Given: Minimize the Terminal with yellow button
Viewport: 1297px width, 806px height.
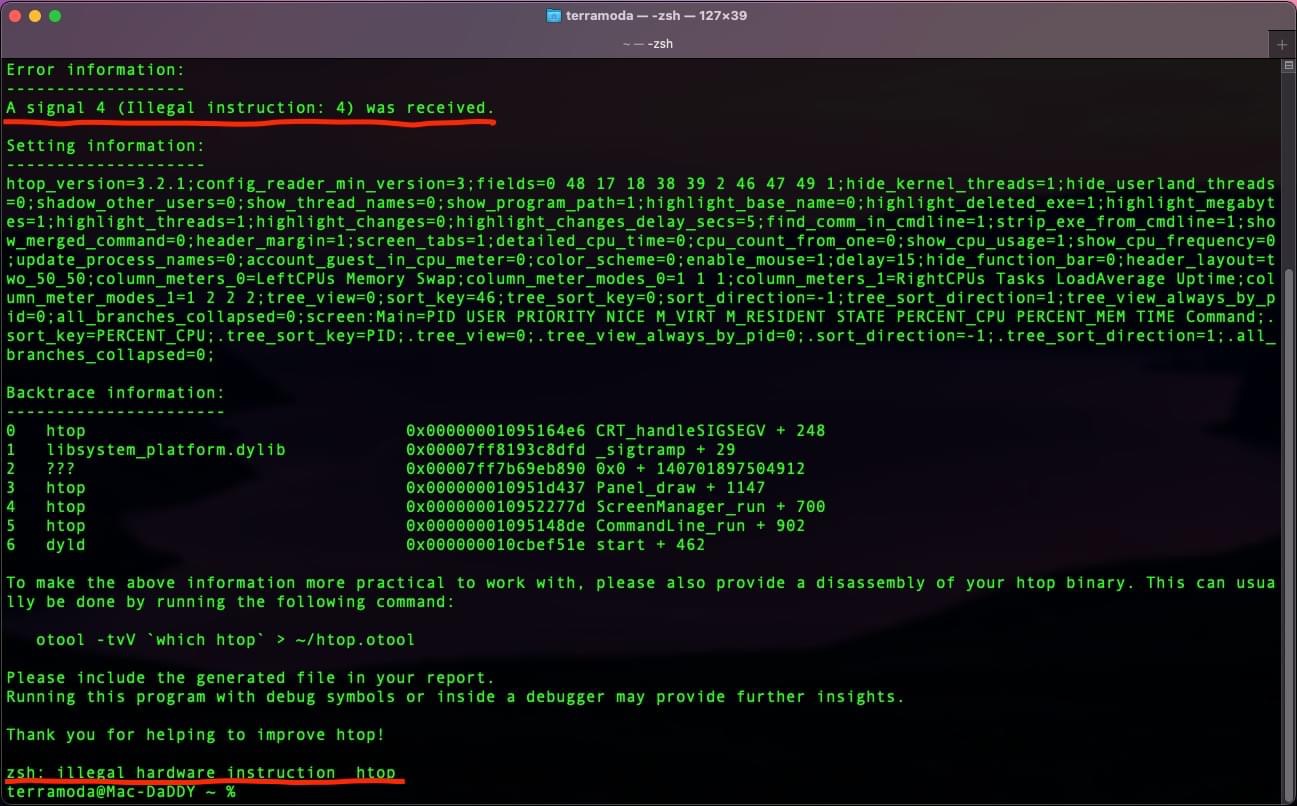Looking at the screenshot, I should coord(35,16).
